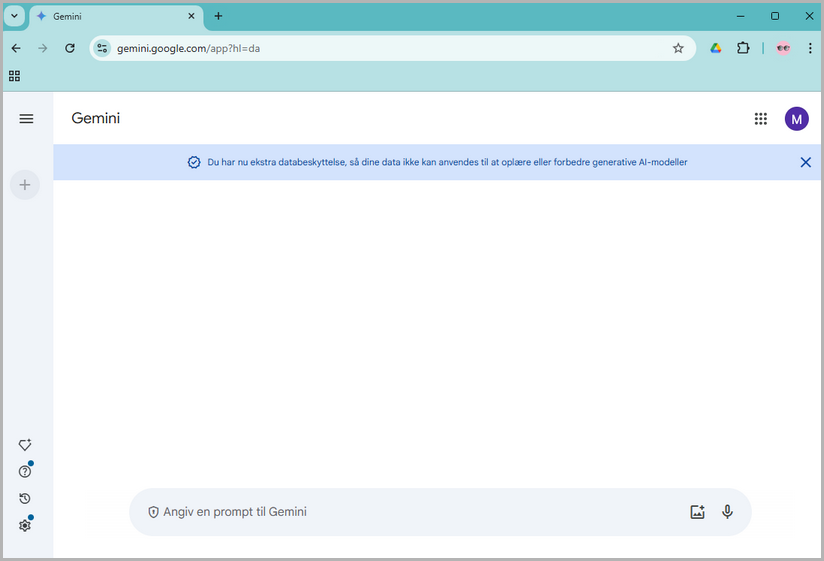
Task: Open the Activity history clock icon
Action: coord(25,498)
